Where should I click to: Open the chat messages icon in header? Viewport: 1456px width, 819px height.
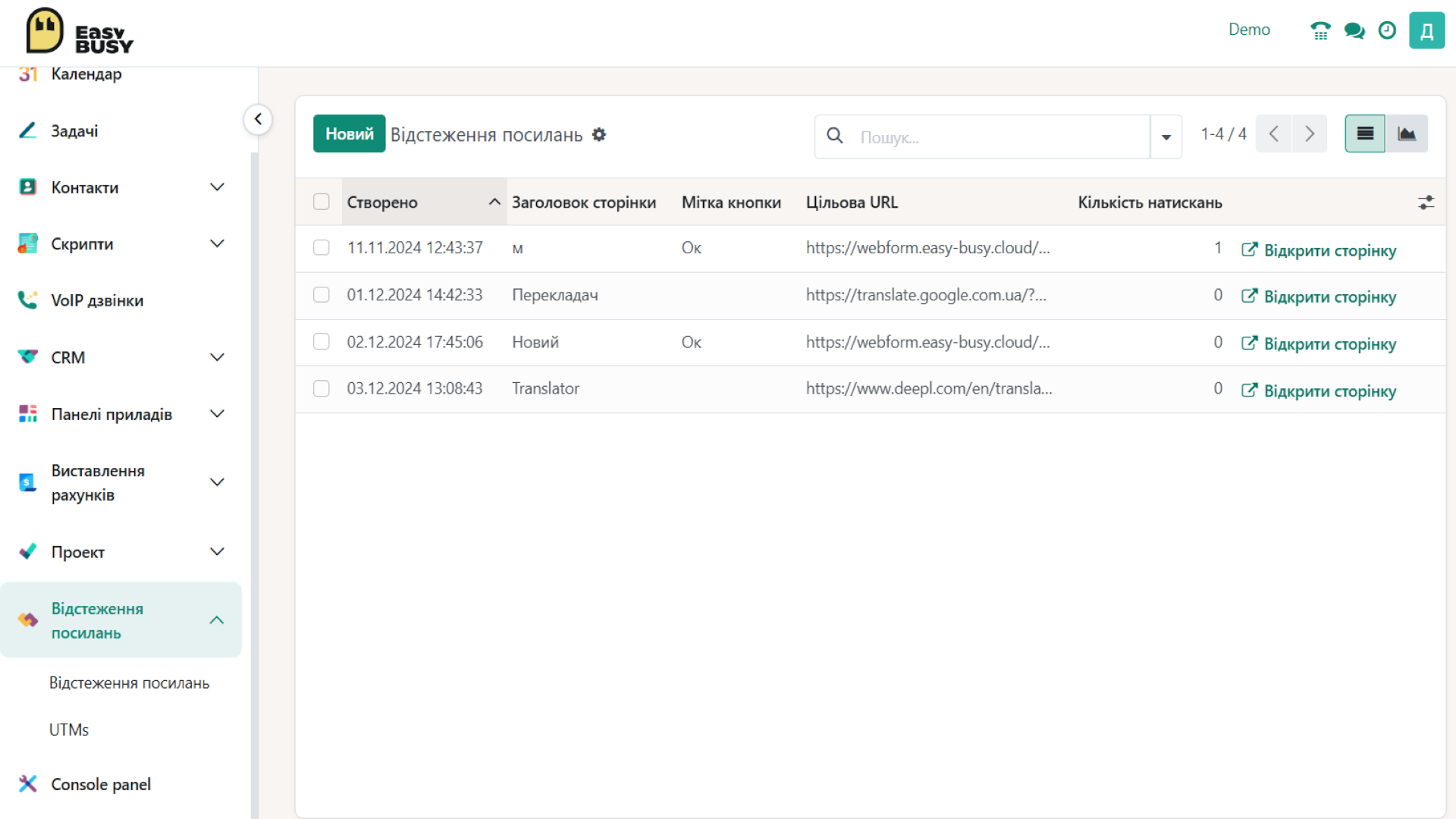click(x=1354, y=30)
